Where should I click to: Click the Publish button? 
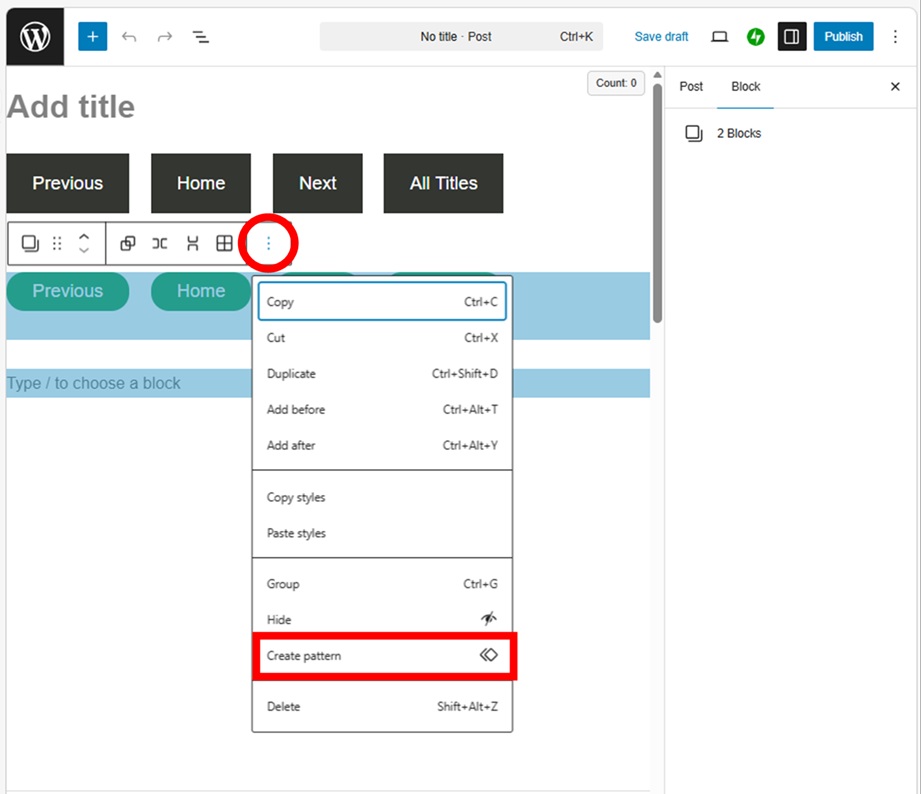pos(843,37)
